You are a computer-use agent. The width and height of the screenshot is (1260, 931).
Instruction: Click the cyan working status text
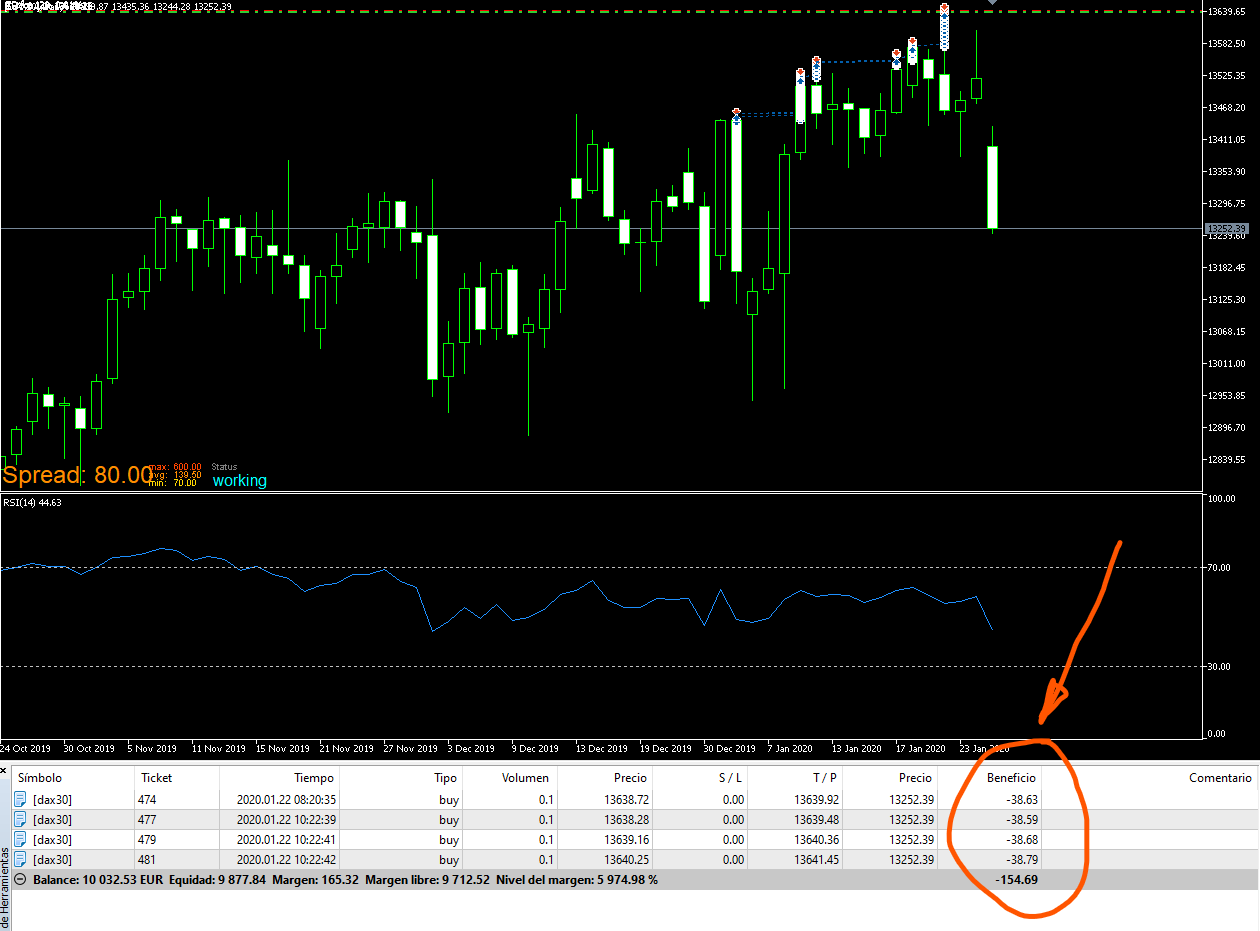[239, 480]
